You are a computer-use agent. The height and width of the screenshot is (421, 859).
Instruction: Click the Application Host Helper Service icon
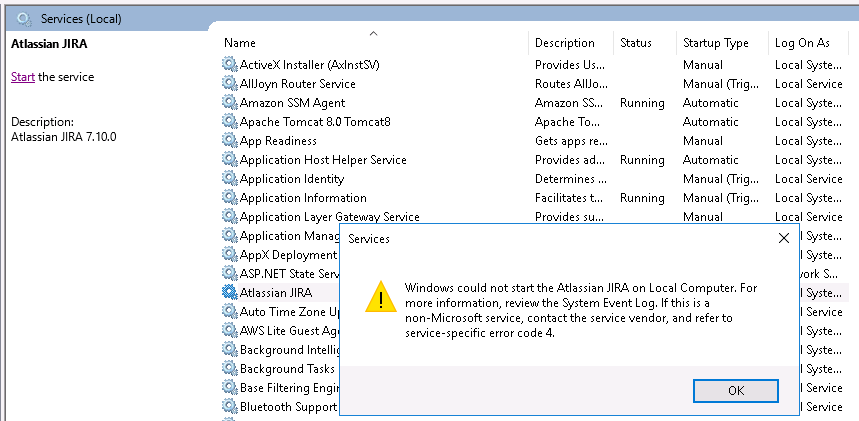[230, 160]
